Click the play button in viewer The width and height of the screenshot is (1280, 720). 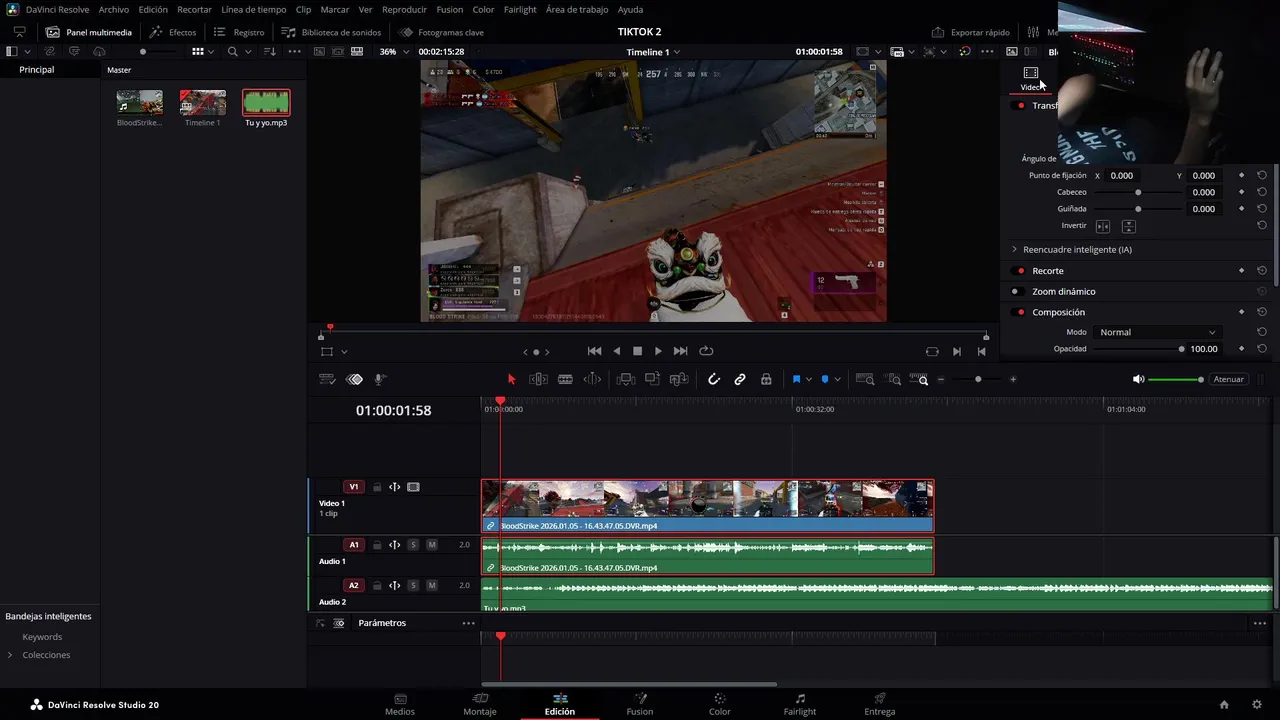click(658, 351)
